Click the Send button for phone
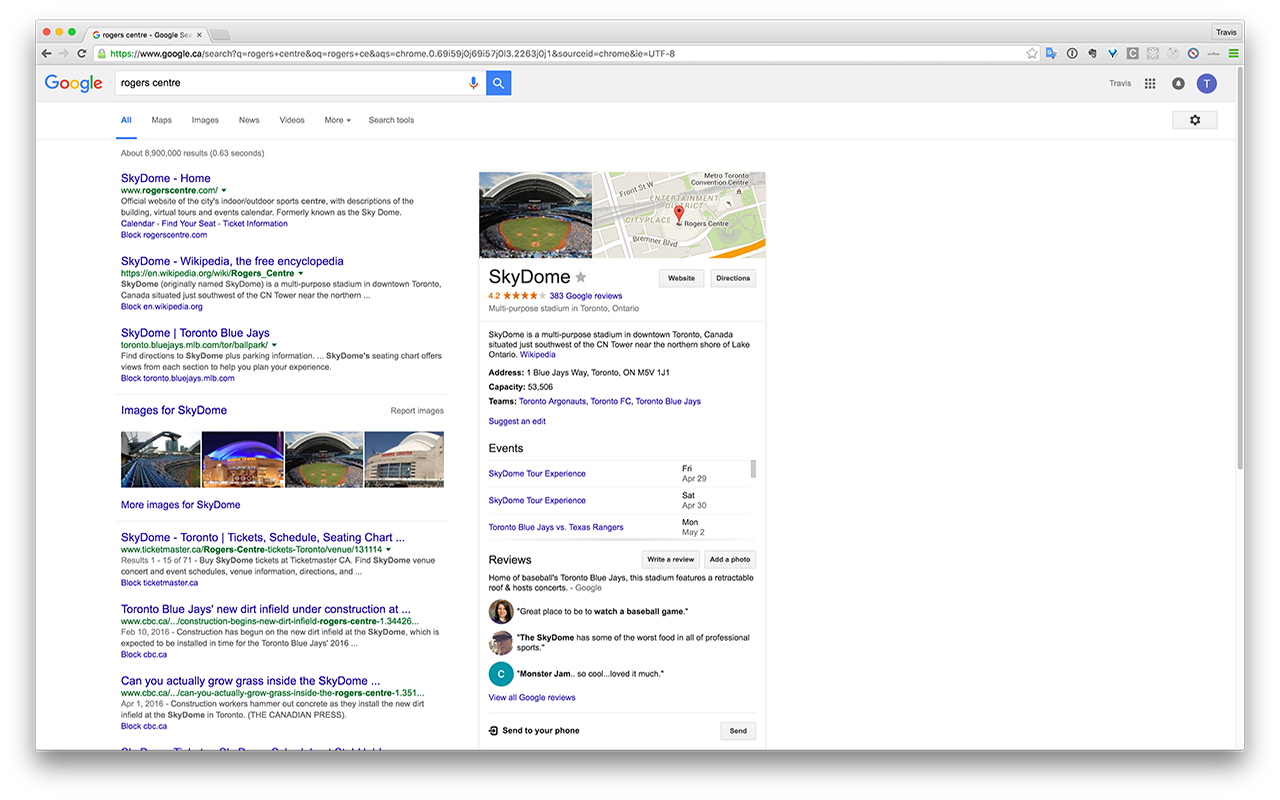Screen dimensions: 1280x800 point(738,731)
